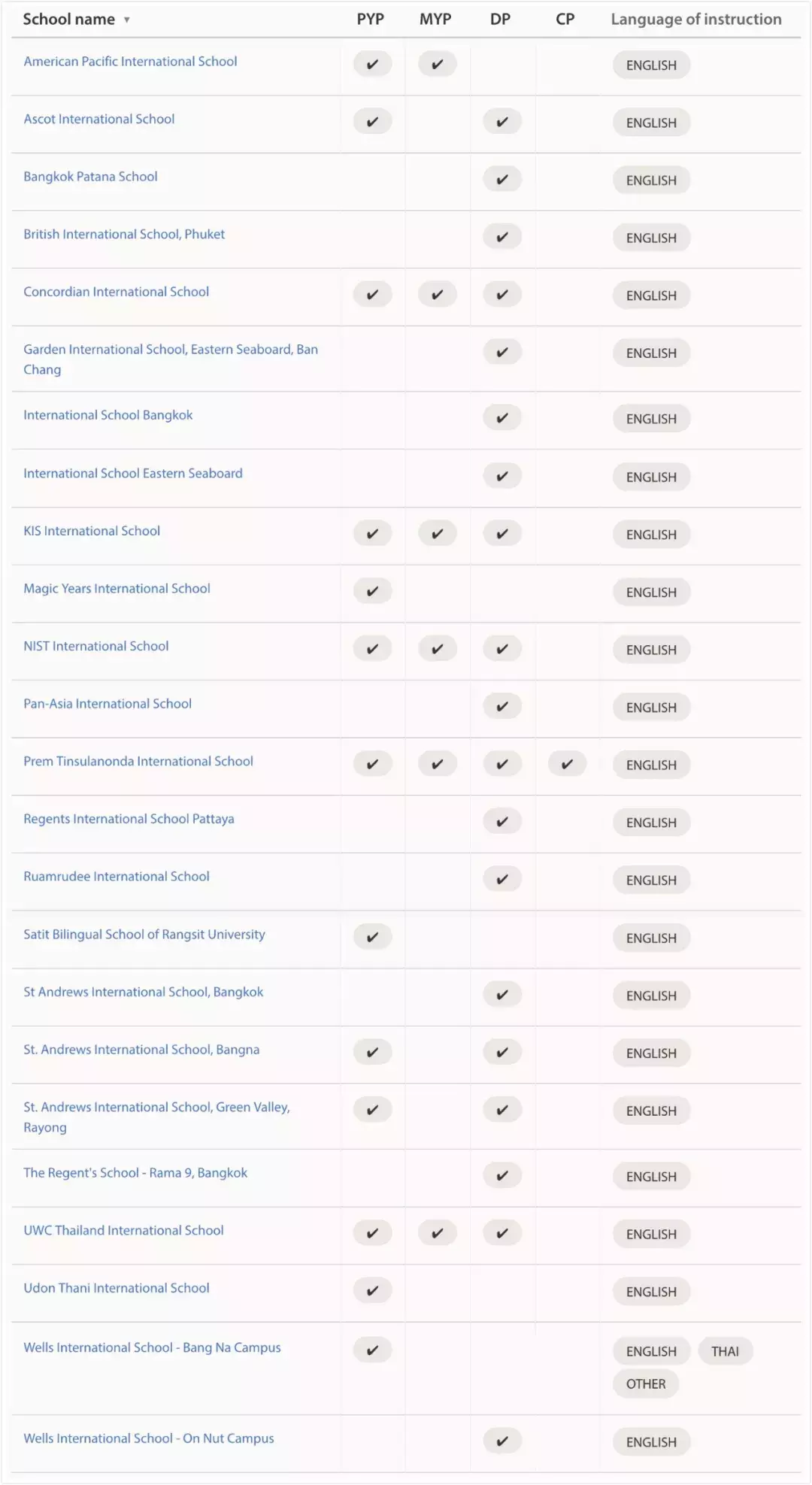Sort by School name dropdown arrow
The height and width of the screenshot is (1485, 812).
127,20
